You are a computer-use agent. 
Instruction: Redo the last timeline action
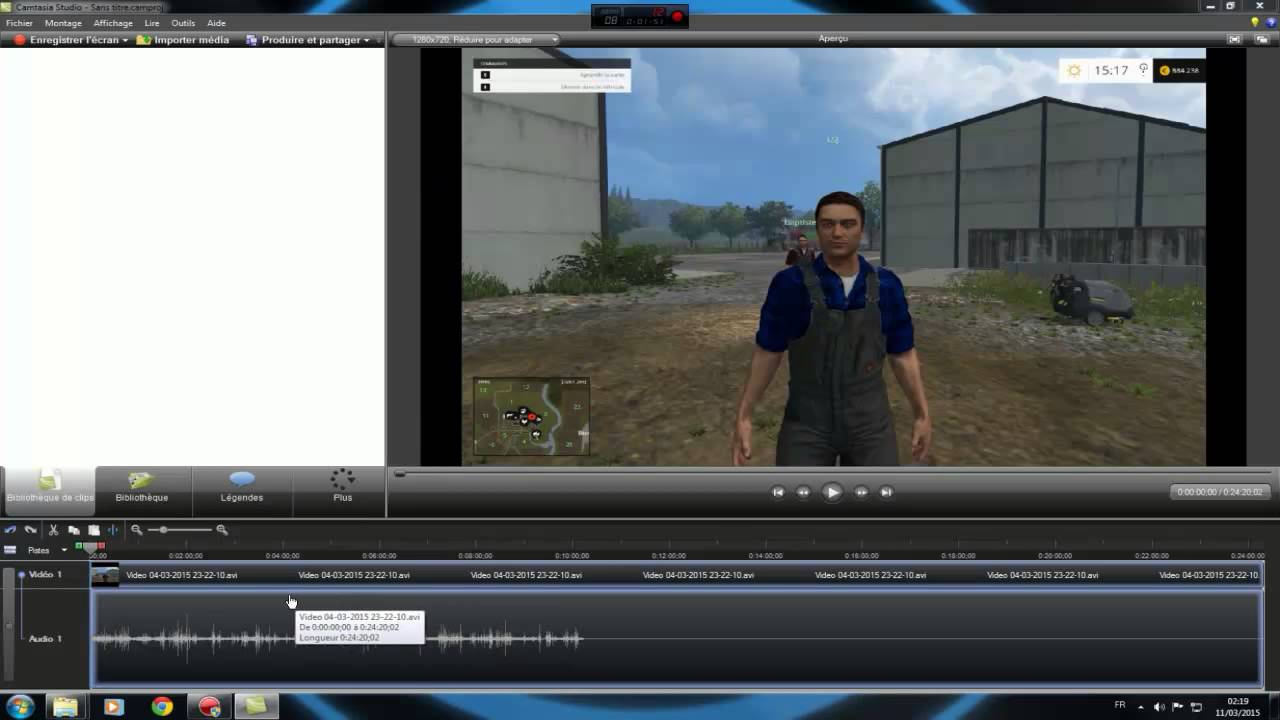coord(30,530)
